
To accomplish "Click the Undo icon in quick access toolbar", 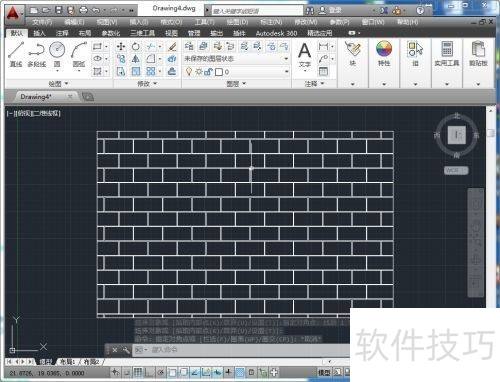I will click(x=96, y=10).
